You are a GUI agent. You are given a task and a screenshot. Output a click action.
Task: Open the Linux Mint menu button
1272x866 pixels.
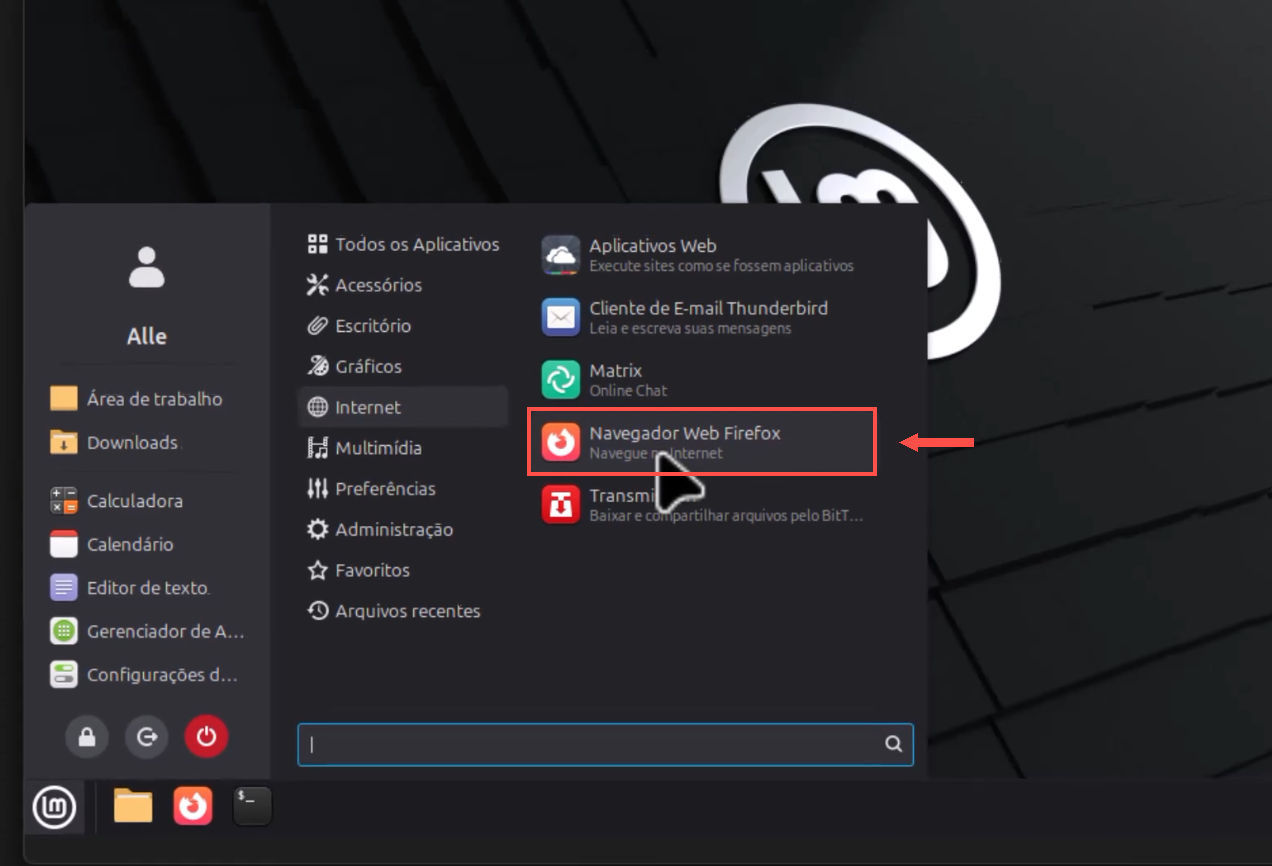tap(54, 807)
